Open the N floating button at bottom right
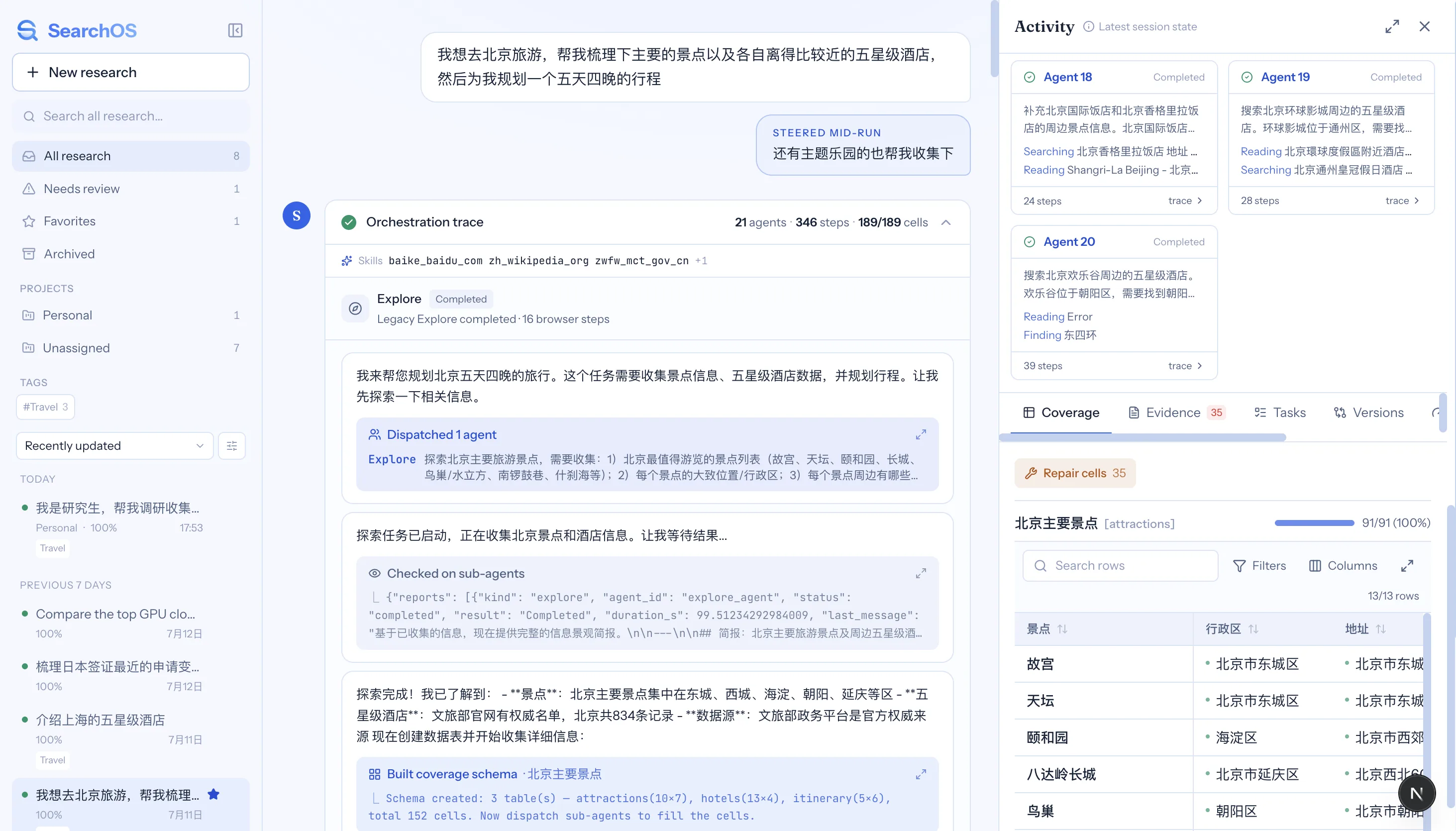 tap(1417, 793)
